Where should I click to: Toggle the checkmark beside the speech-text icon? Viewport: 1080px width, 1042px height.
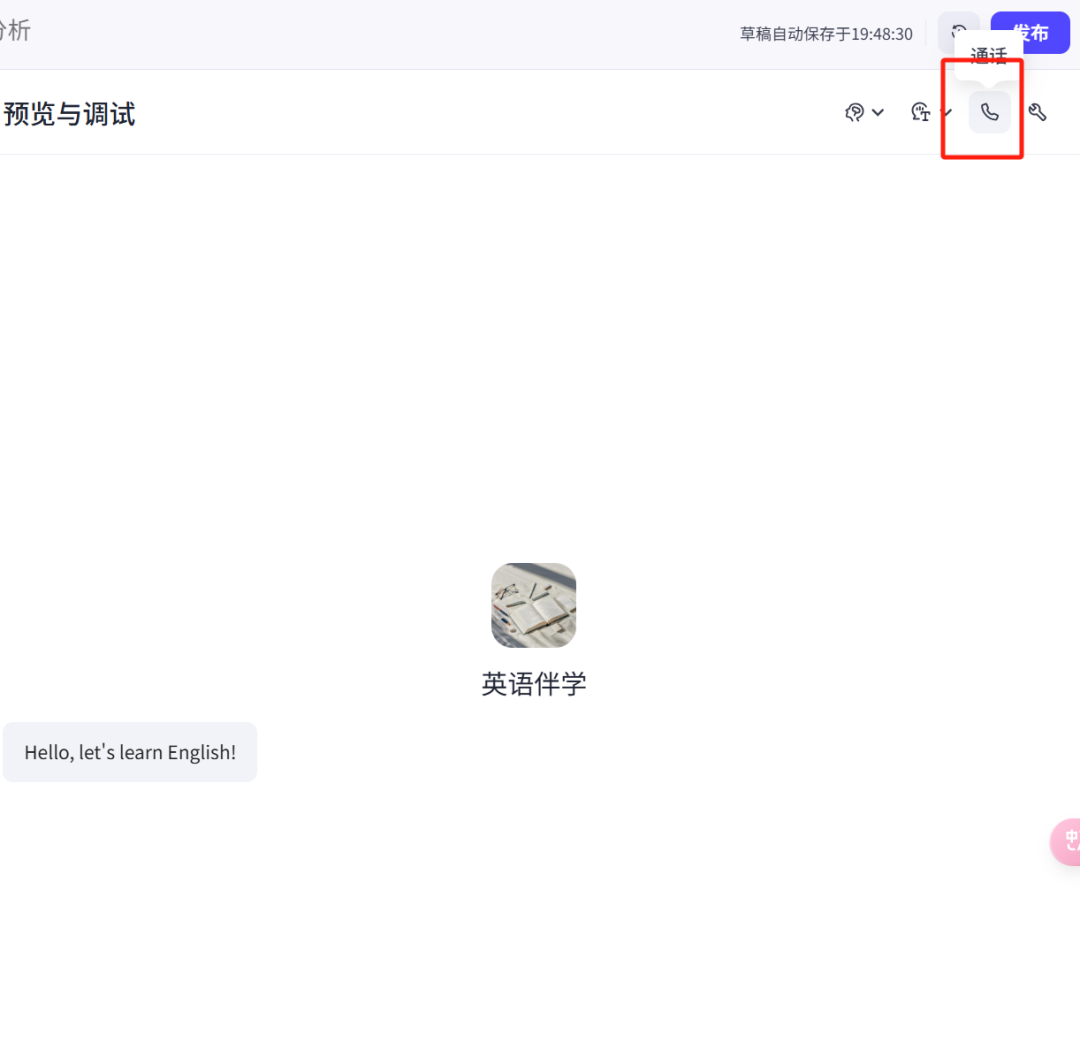(x=946, y=114)
